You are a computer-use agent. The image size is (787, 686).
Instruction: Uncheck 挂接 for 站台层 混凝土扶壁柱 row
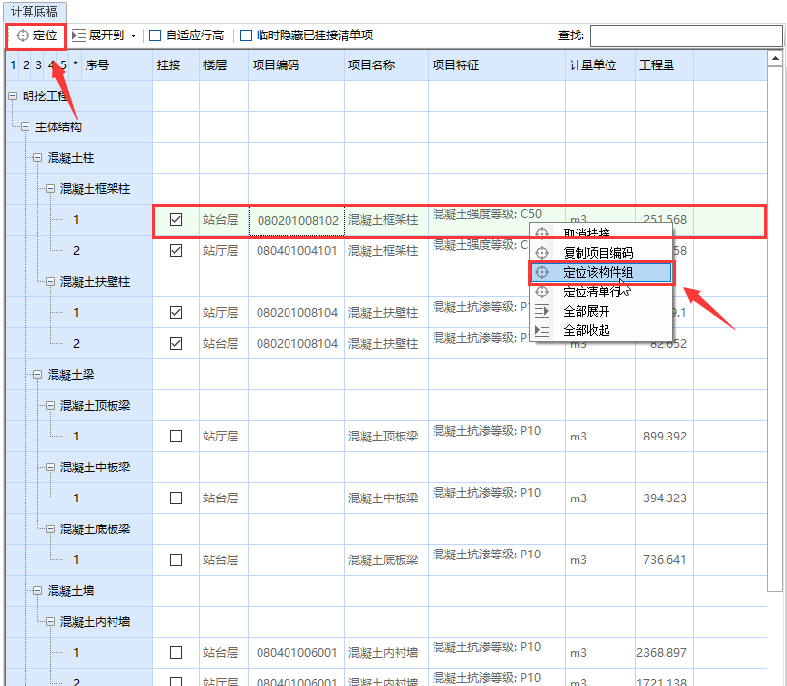coord(176,344)
